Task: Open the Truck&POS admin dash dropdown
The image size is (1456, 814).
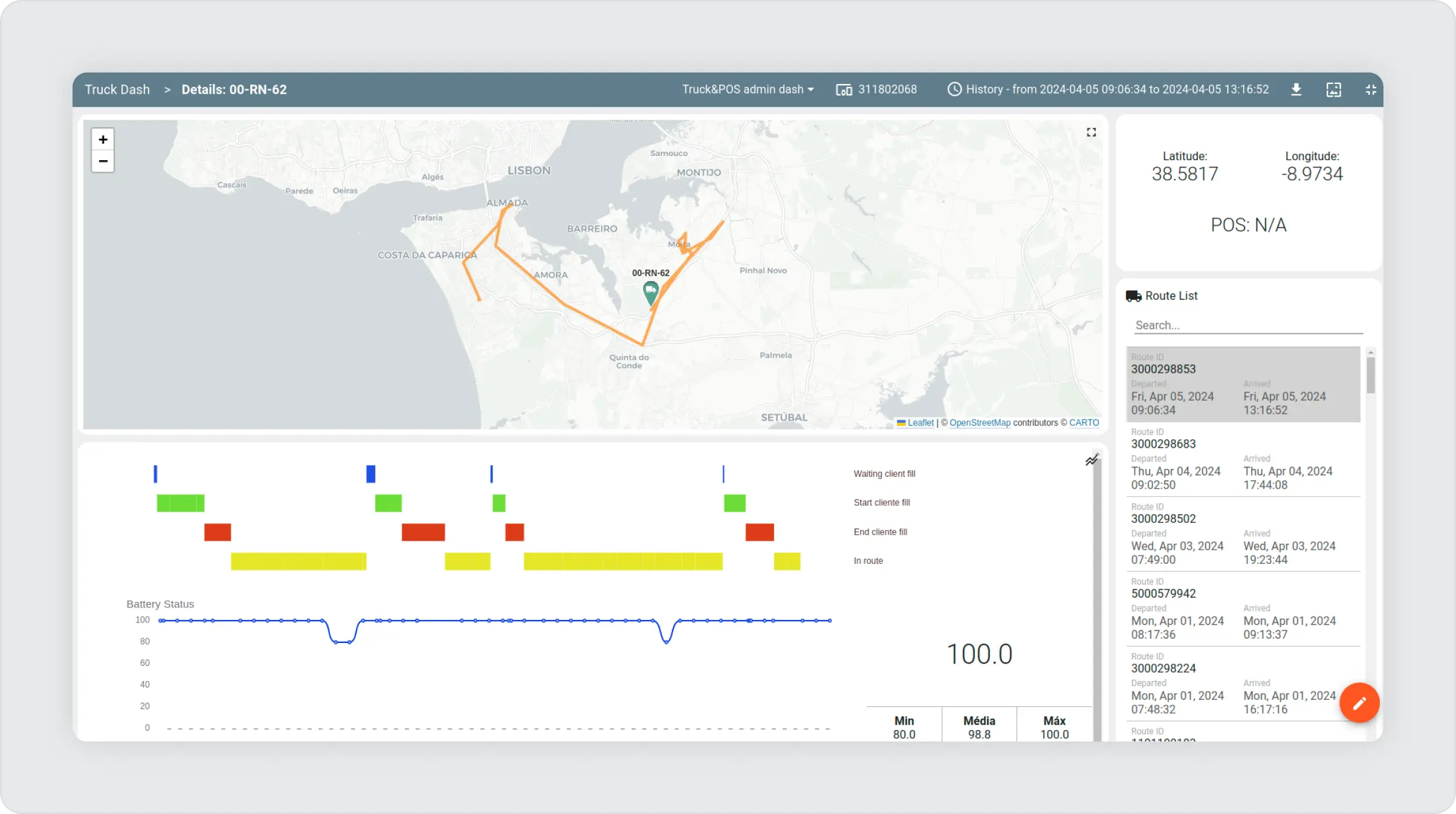Action: (748, 89)
